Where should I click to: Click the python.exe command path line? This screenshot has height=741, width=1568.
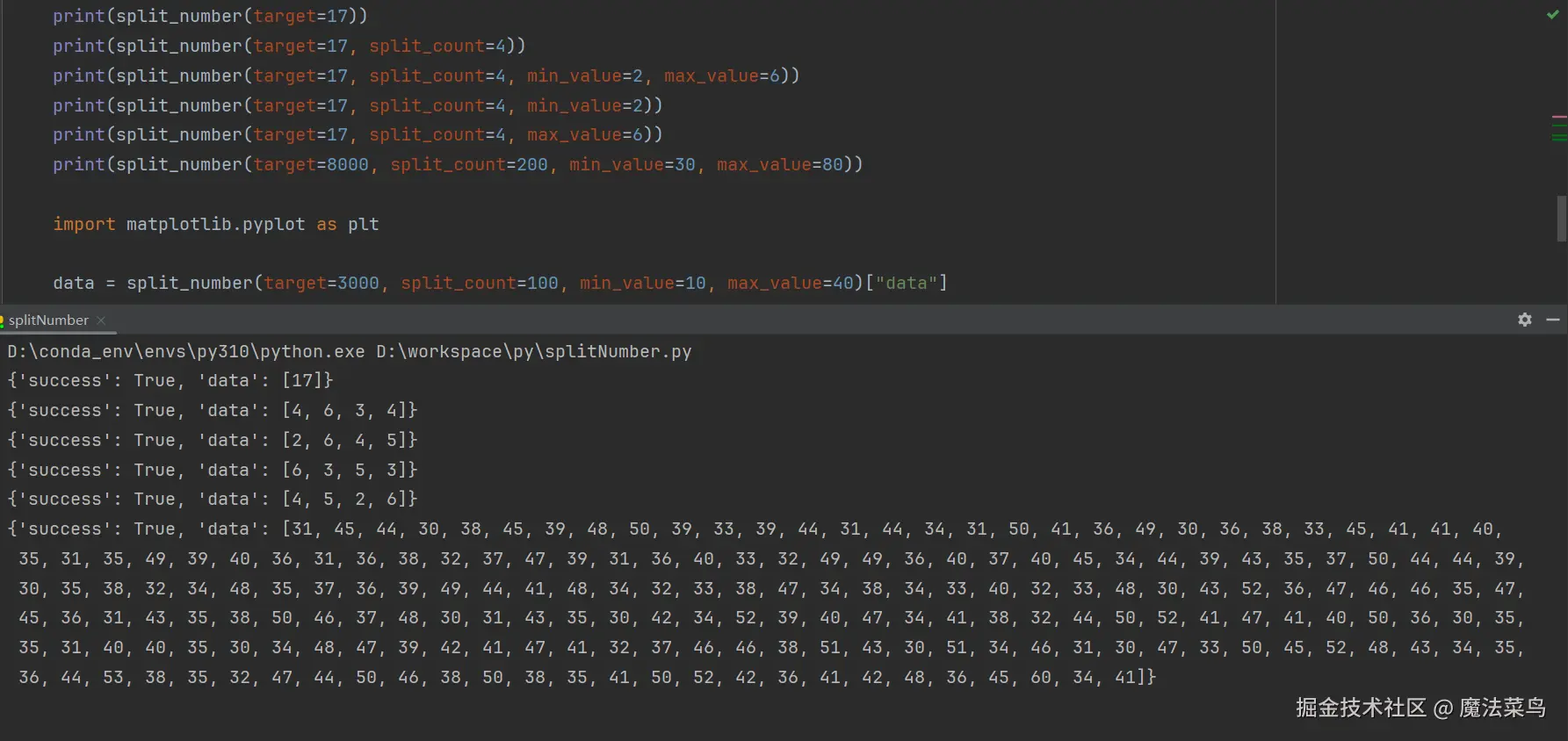(350, 351)
